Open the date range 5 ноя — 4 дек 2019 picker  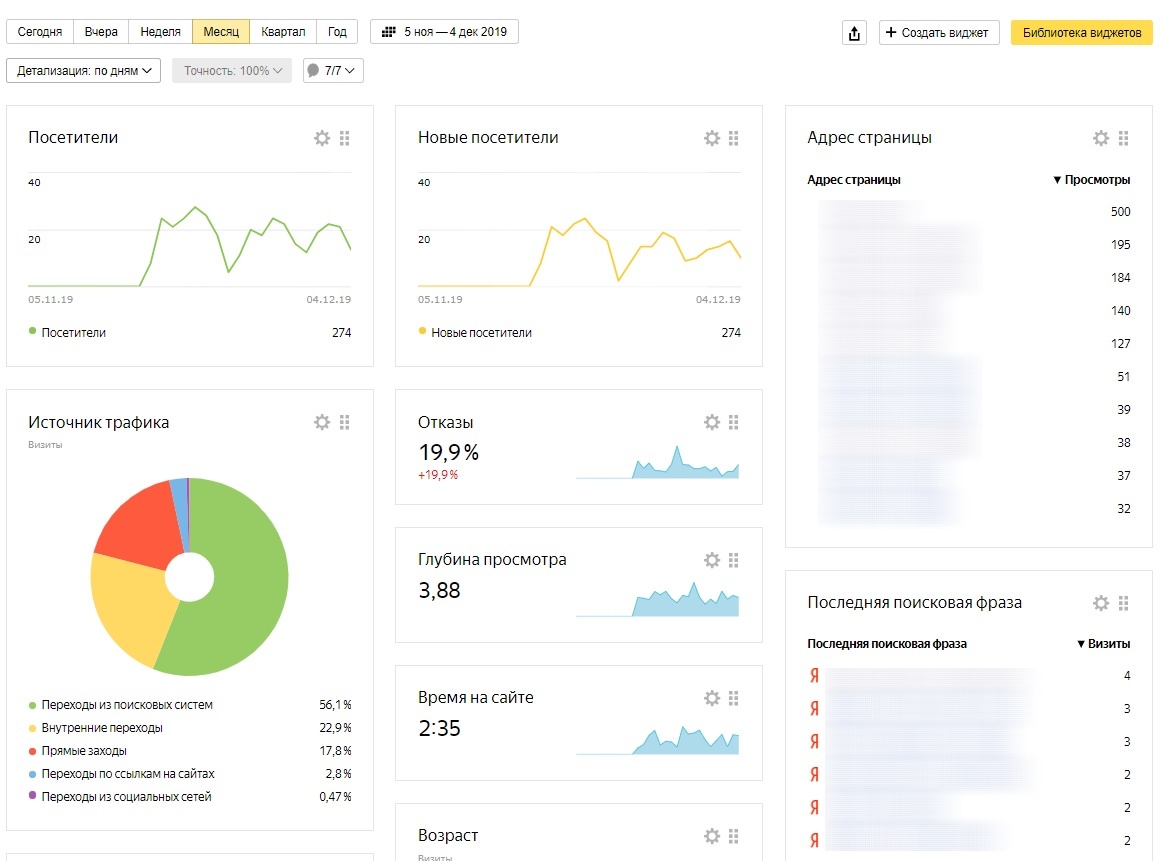click(444, 32)
